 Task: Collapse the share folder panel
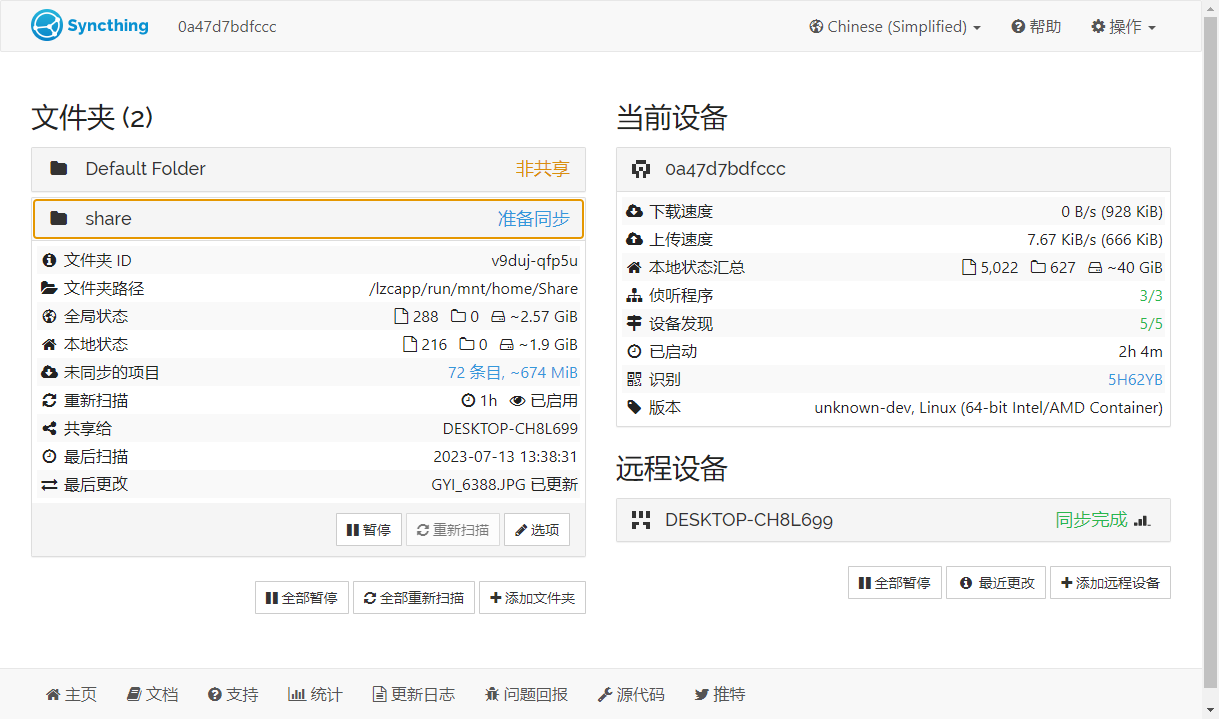click(308, 219)
